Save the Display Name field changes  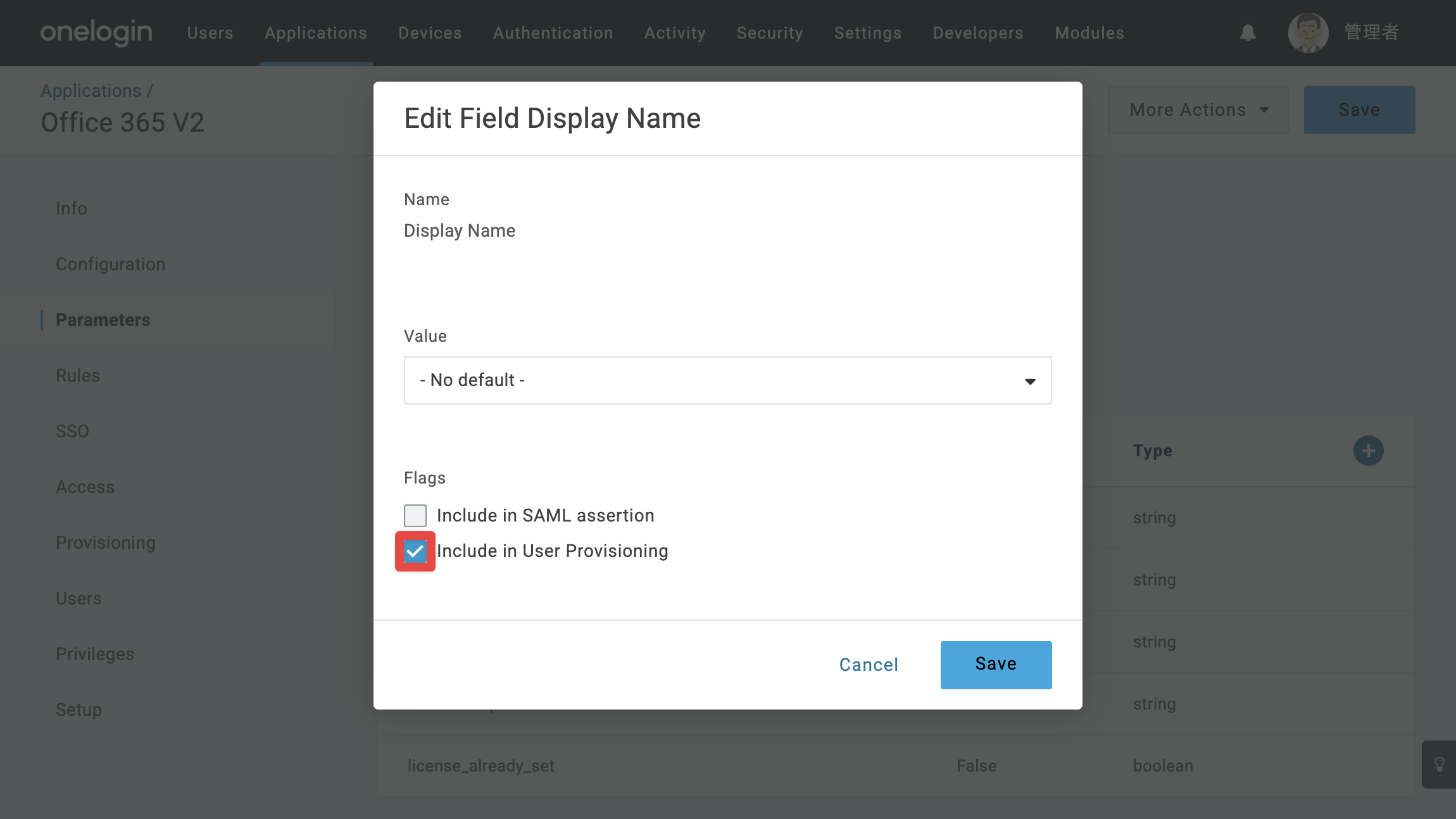point(996,665)
